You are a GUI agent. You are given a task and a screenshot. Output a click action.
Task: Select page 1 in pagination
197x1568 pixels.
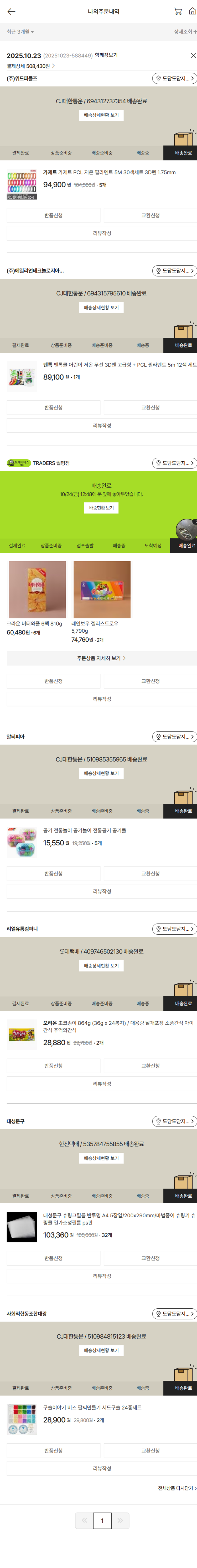point(102,1533)
